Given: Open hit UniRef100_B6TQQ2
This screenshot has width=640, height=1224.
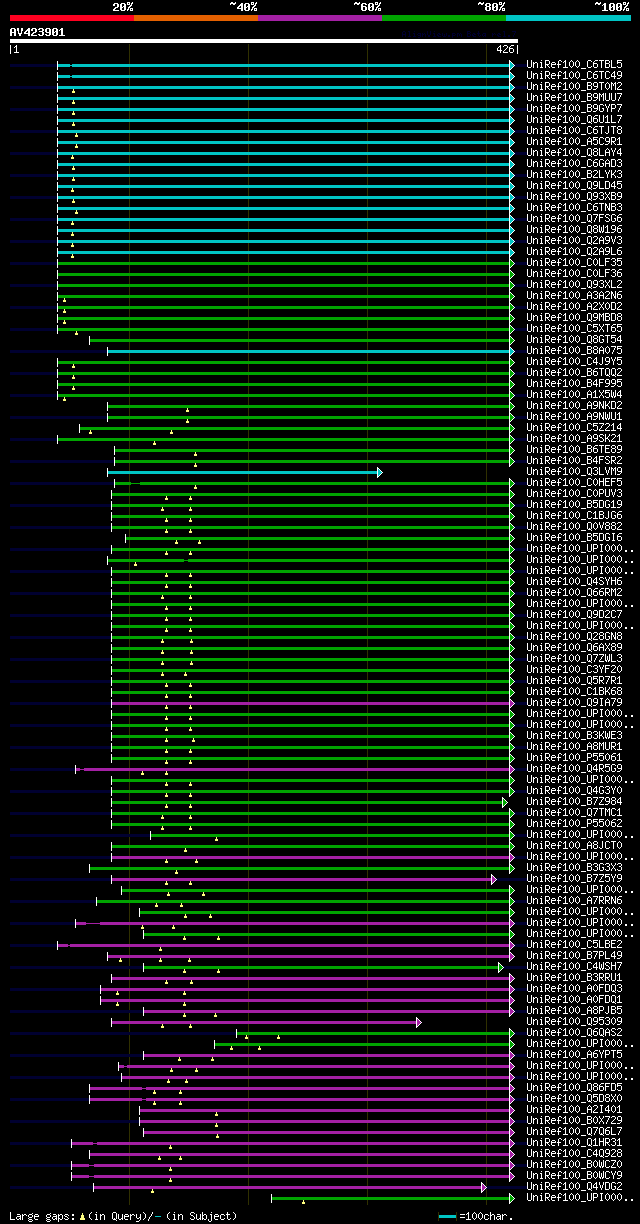Looking at the screenshot, I should pyautogui.click(x=575, y=373).
